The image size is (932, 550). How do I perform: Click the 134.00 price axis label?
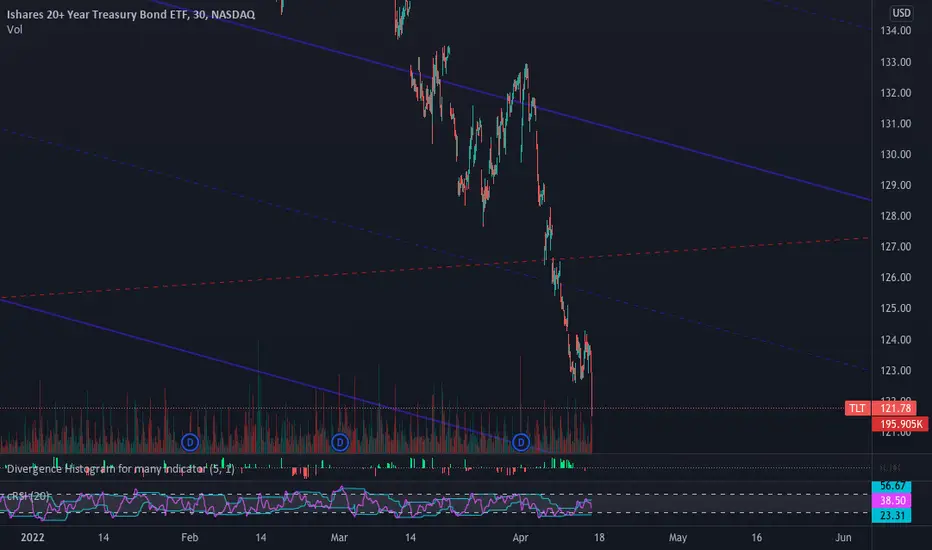(895, 31)
